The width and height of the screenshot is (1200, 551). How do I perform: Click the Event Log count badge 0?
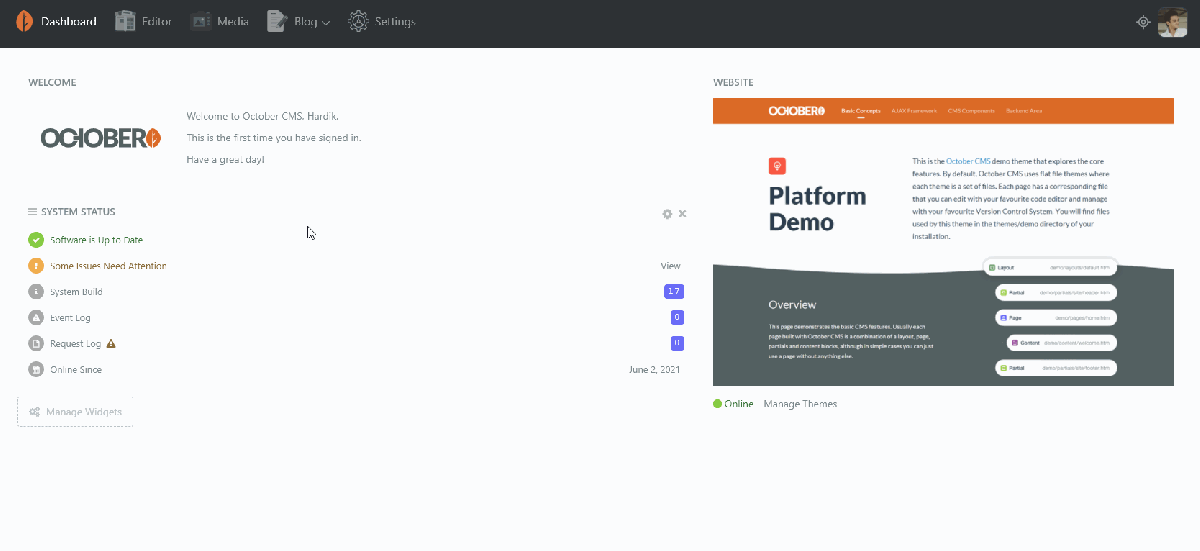click(x=677, y=318)
